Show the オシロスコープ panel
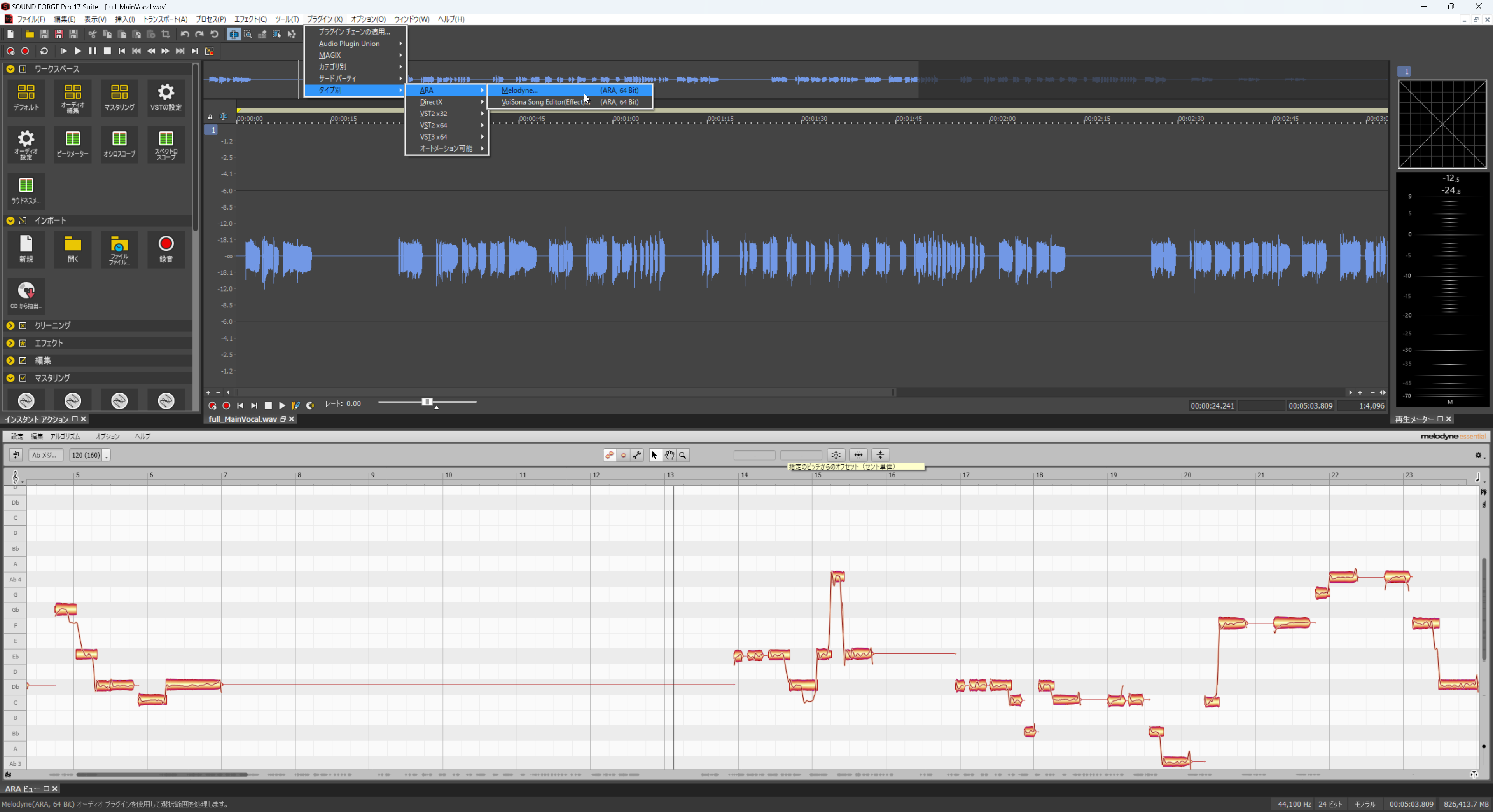 pyautogui.click(x=119, y=144)
